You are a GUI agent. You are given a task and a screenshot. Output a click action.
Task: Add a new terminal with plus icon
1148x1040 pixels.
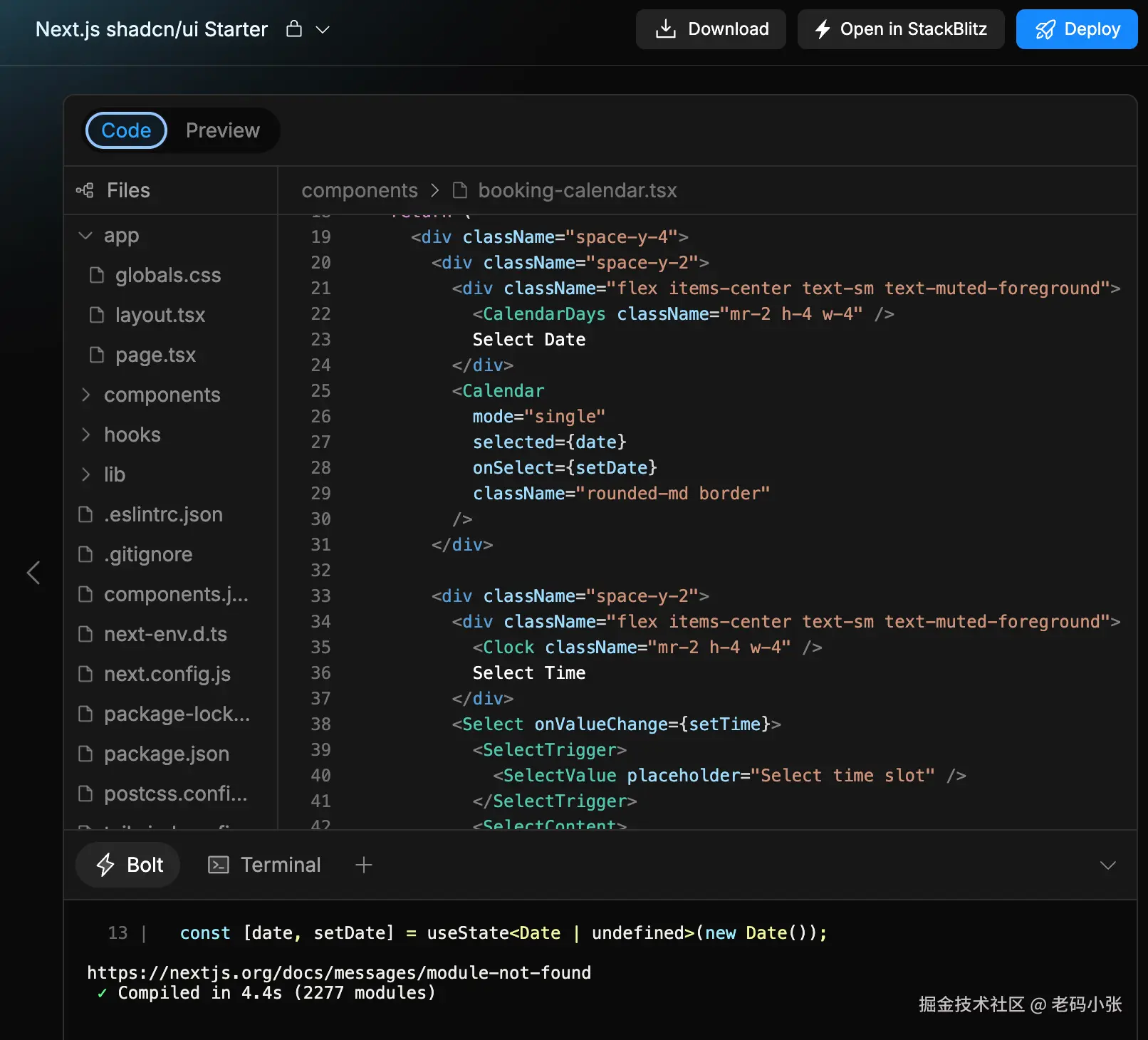pos(364,865)
